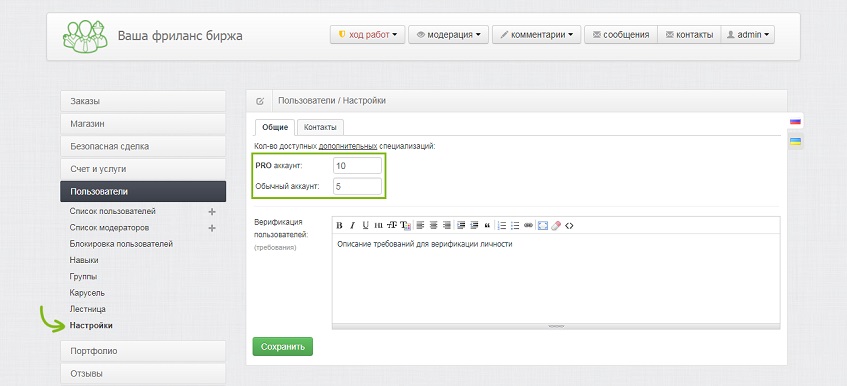The image size is (847, 386).
Task: Open Блокировка пользователей
Action: (121, 244)
